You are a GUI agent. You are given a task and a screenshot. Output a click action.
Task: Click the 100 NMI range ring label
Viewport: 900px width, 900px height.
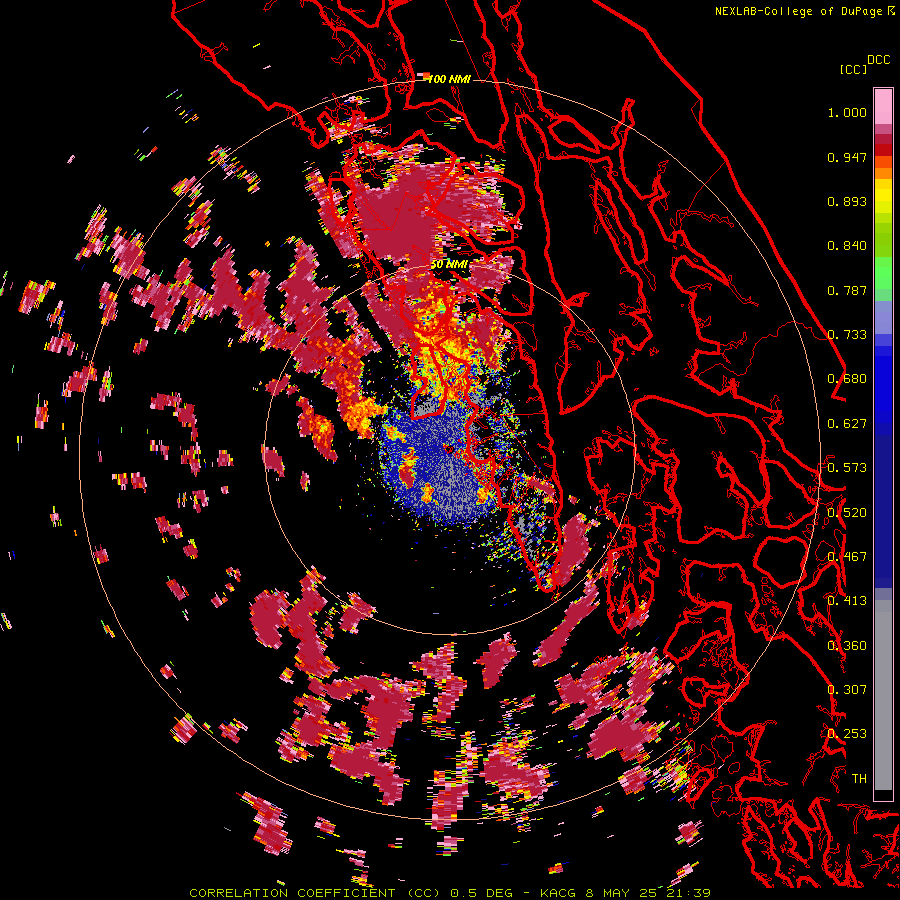pyautogui.click(x=449, y=79)
